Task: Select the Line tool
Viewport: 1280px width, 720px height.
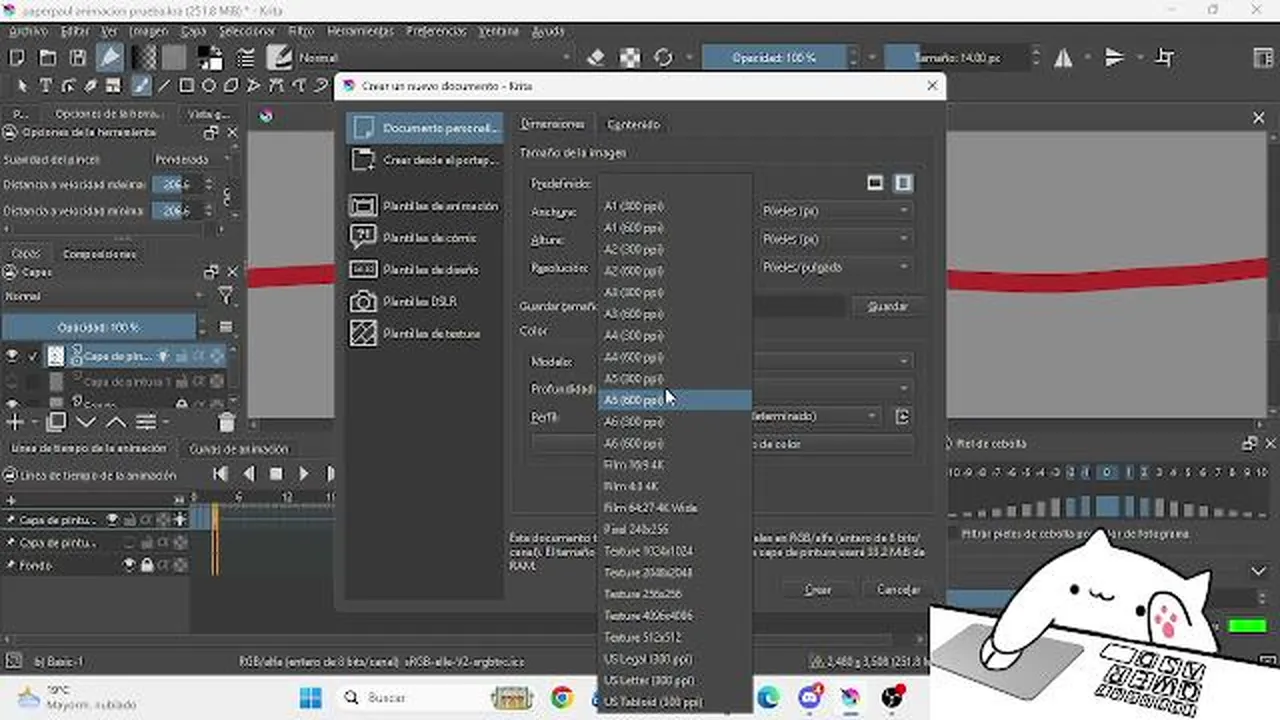Action: click(x=164, y=86)
